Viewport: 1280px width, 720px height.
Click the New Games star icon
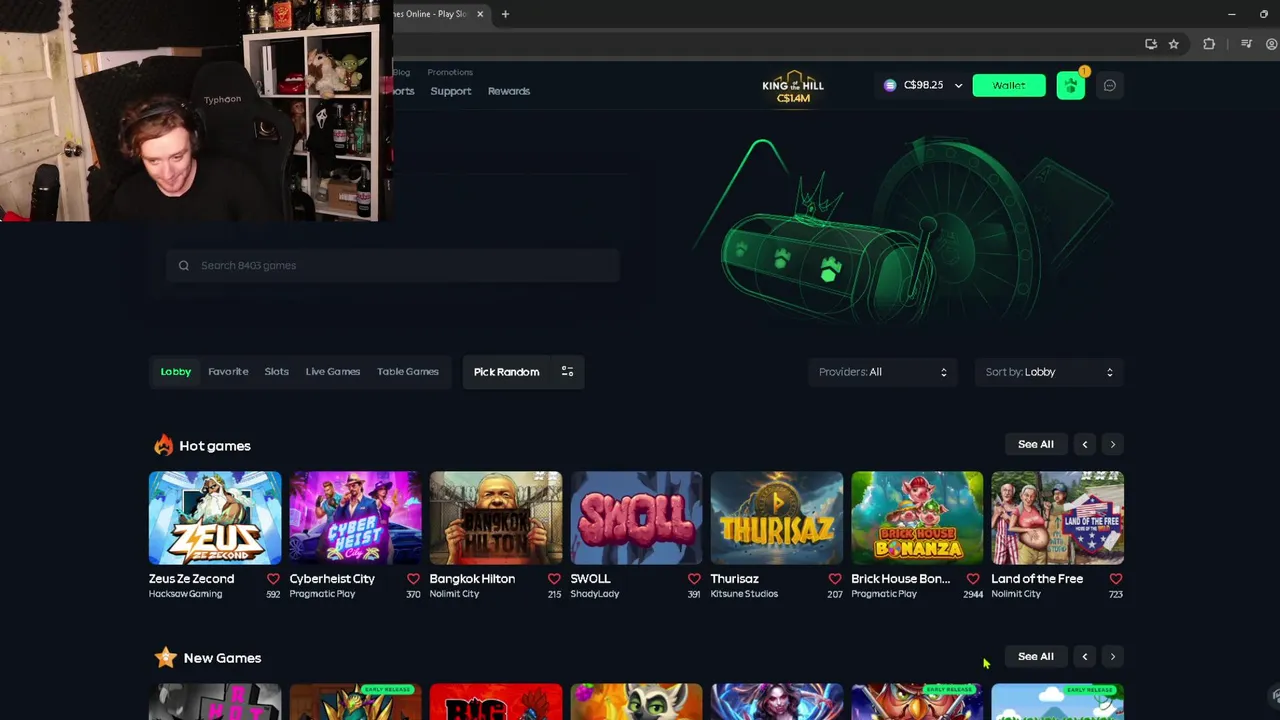pyautogui.click(x=165, y=657)
